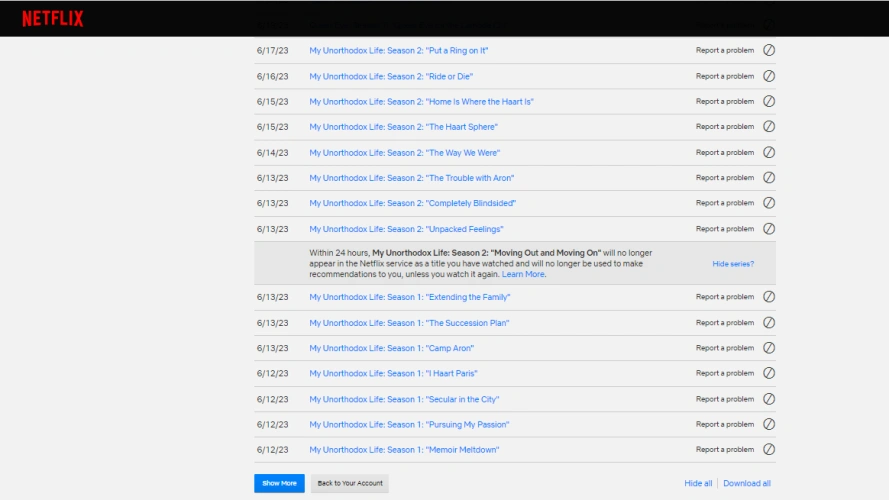The height and width of the screenshot is (500, 889).
Task: Hide "Memoir Meltdown" using the circle-slash icon
Action: (x=768, y=450)
